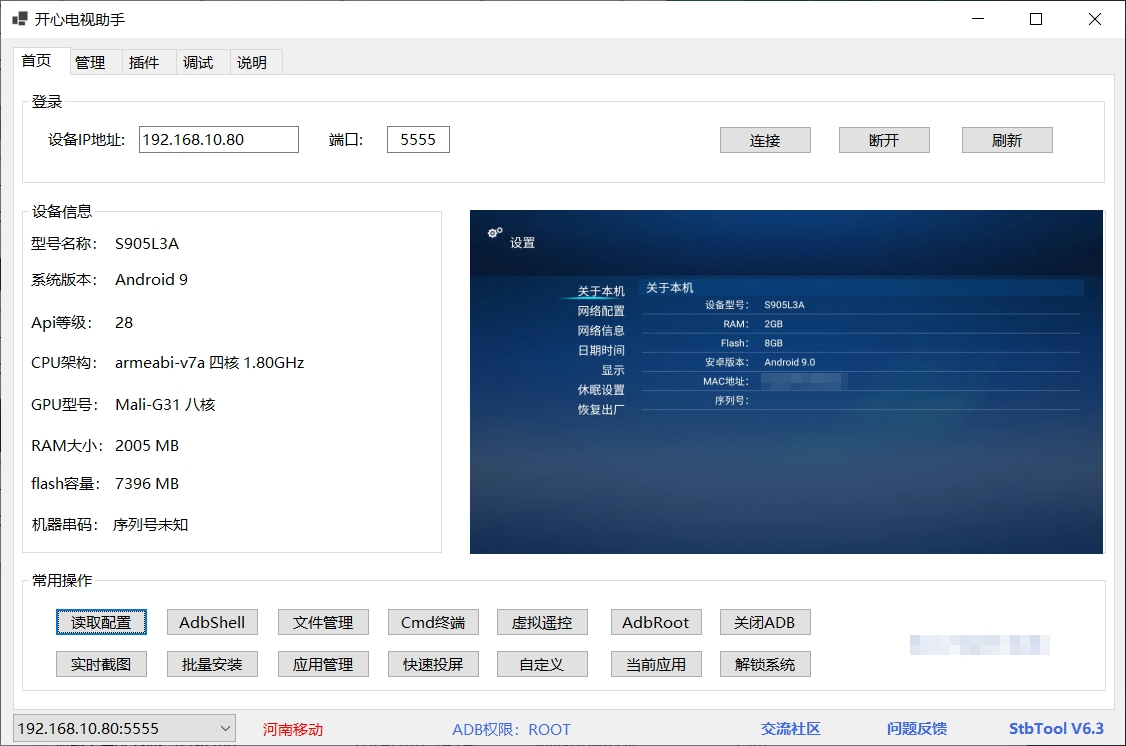The height and width of the screenshot is (746, 1126).
Task: Click the 连接 connect button
Action: coord(765,140)
